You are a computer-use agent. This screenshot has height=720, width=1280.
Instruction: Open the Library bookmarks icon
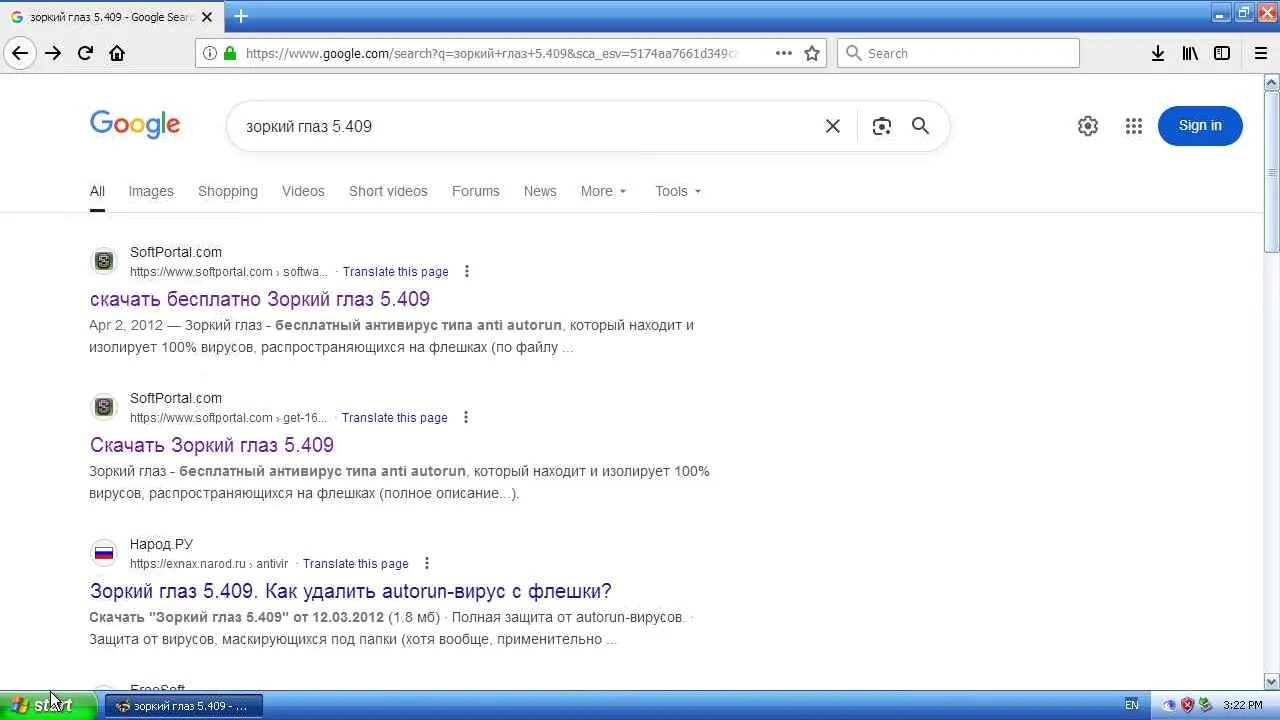(1190, 53)
